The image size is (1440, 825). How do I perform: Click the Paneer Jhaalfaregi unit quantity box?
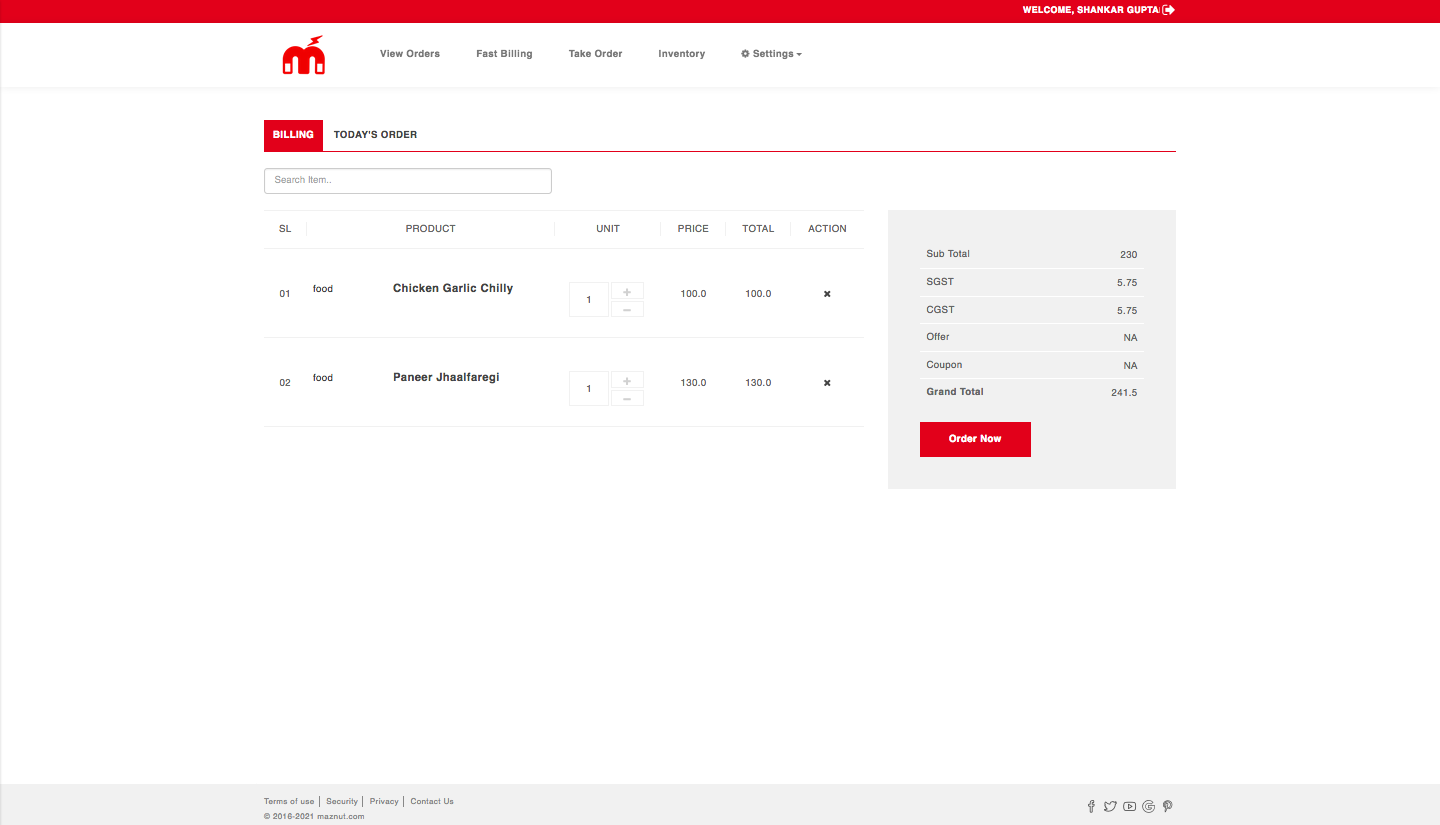(589, 389)
